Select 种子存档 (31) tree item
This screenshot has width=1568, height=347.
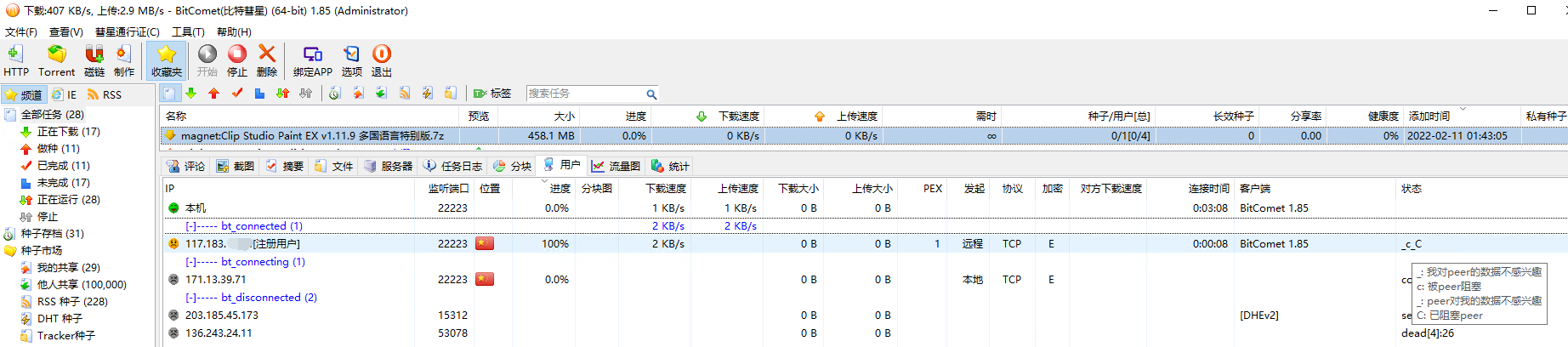tap(53, 233)
